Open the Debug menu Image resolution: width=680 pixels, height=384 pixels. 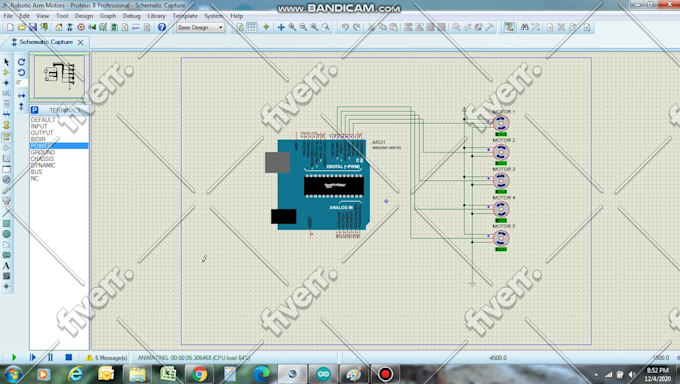[131, 16]
